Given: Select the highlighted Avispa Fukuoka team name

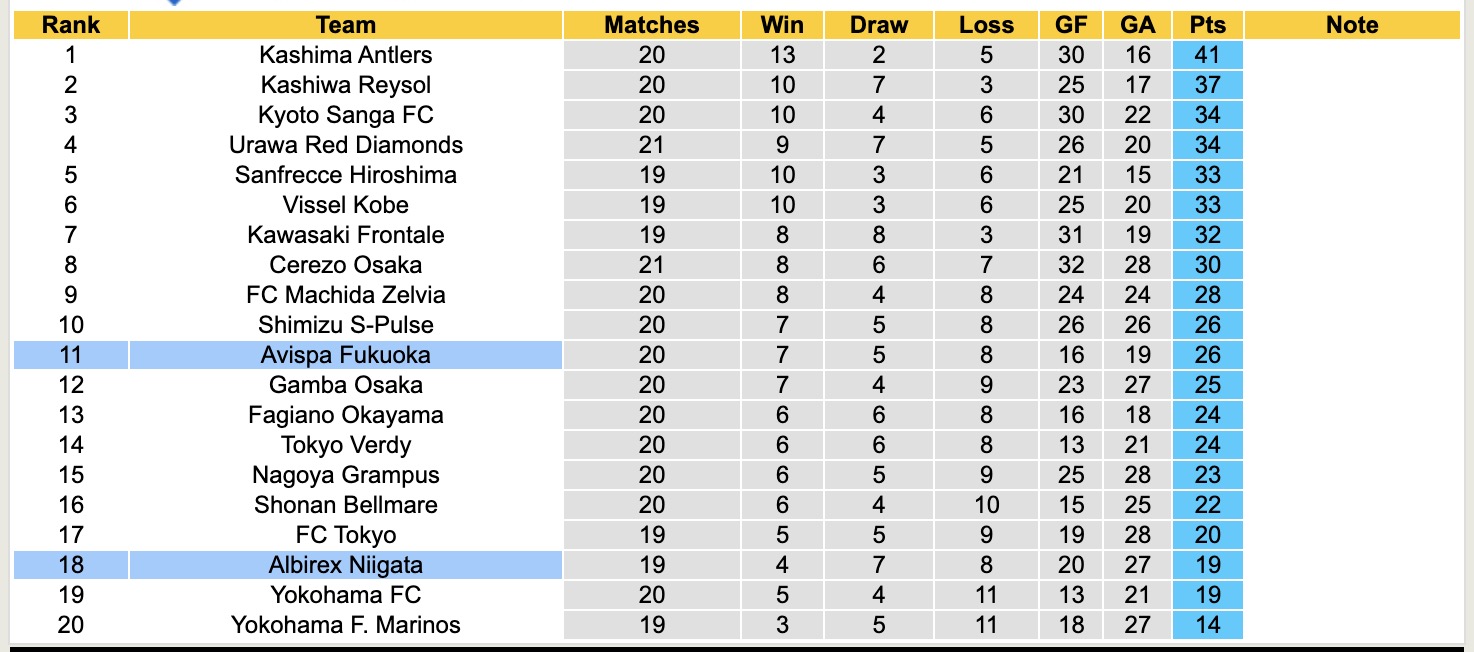Looking at the screenshot, I should (345, 355).
